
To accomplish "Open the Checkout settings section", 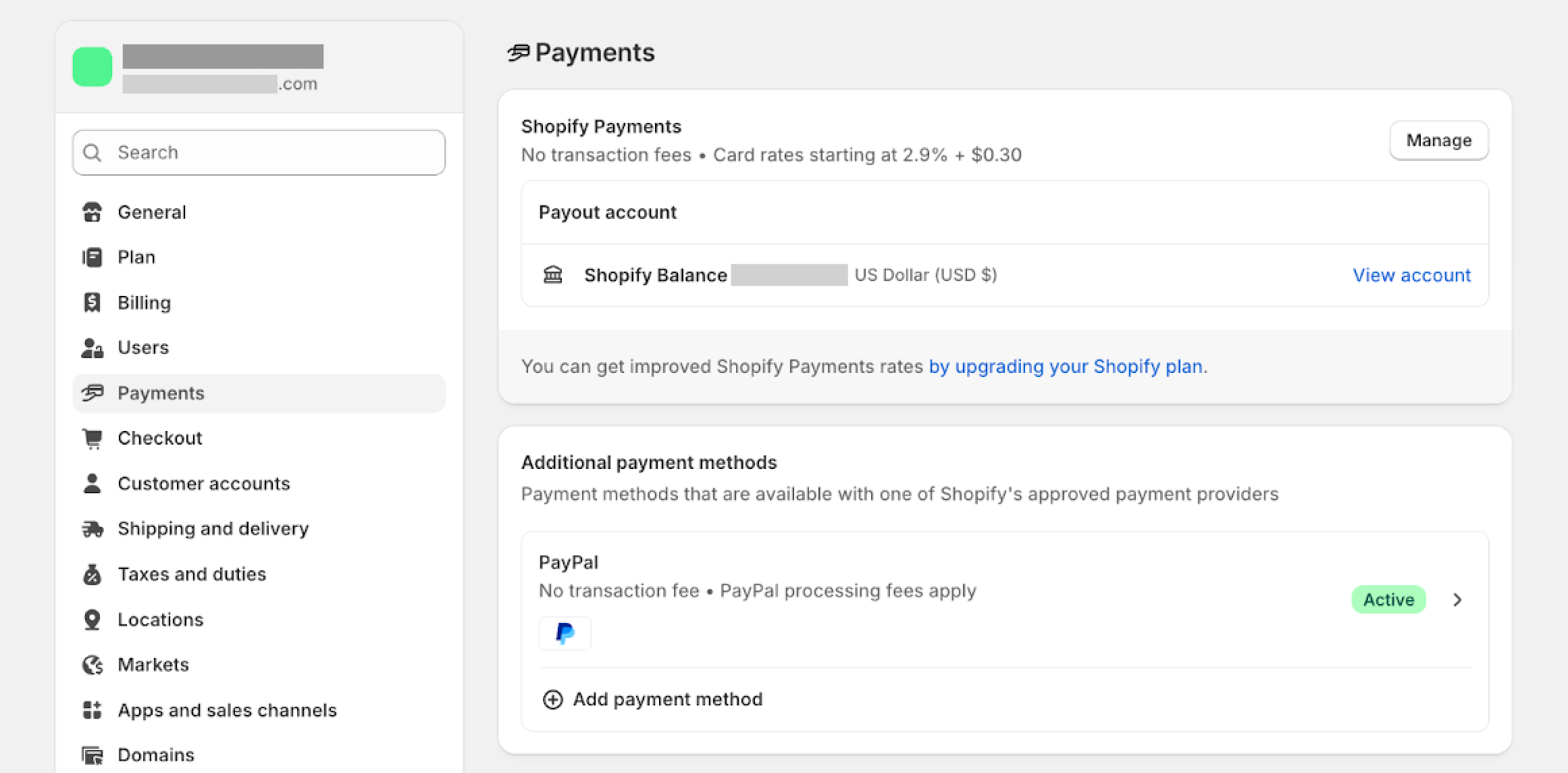I will 160,438.
